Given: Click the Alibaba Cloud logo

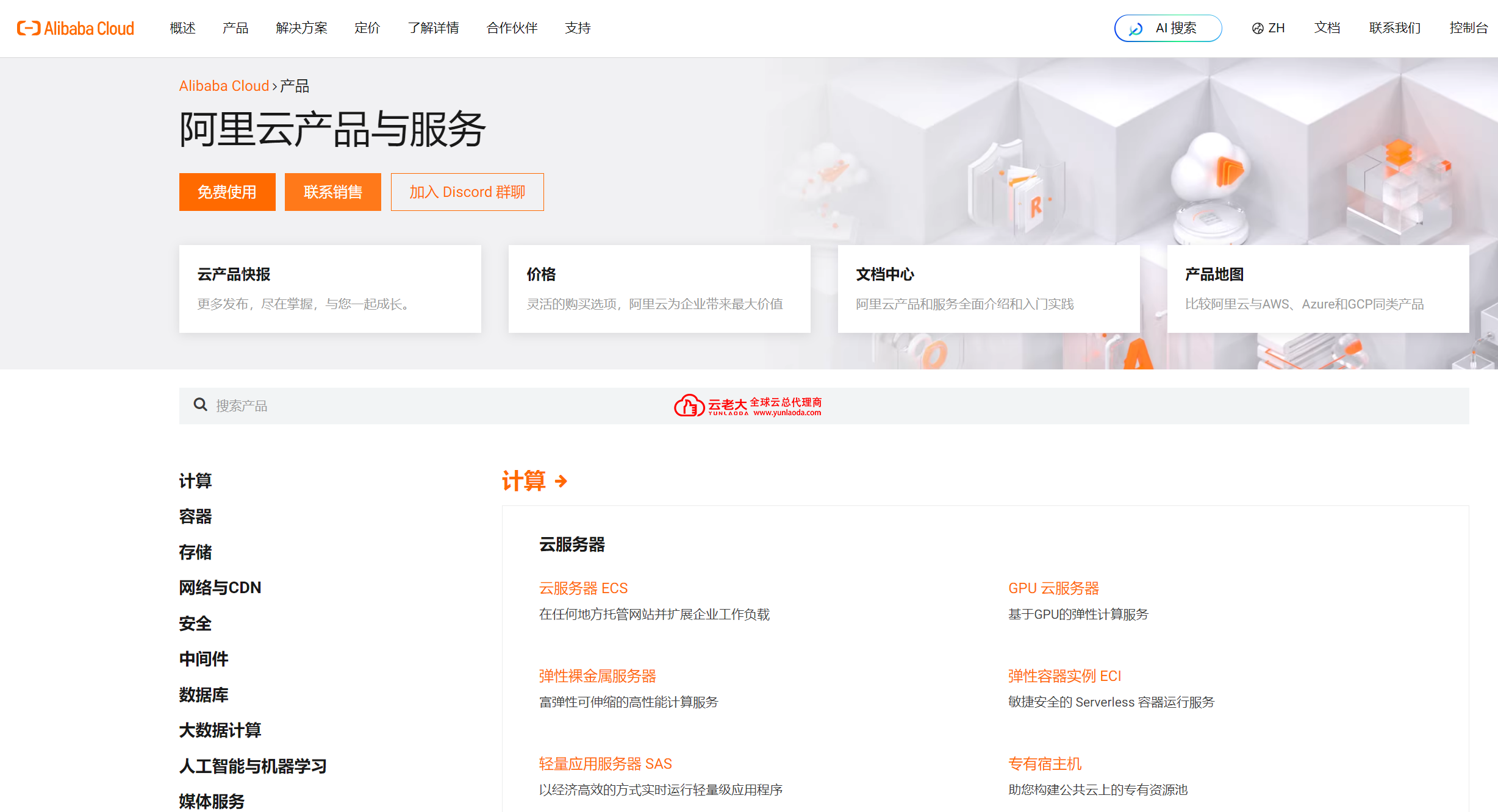Looking at the screenshot, I should [x=74, y=27].
